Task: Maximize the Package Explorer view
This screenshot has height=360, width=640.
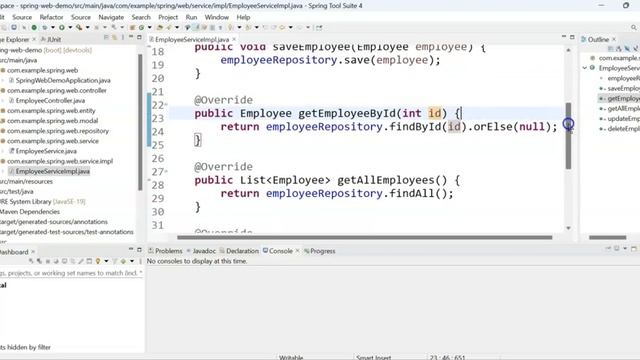Action: (x=139, y=37)
